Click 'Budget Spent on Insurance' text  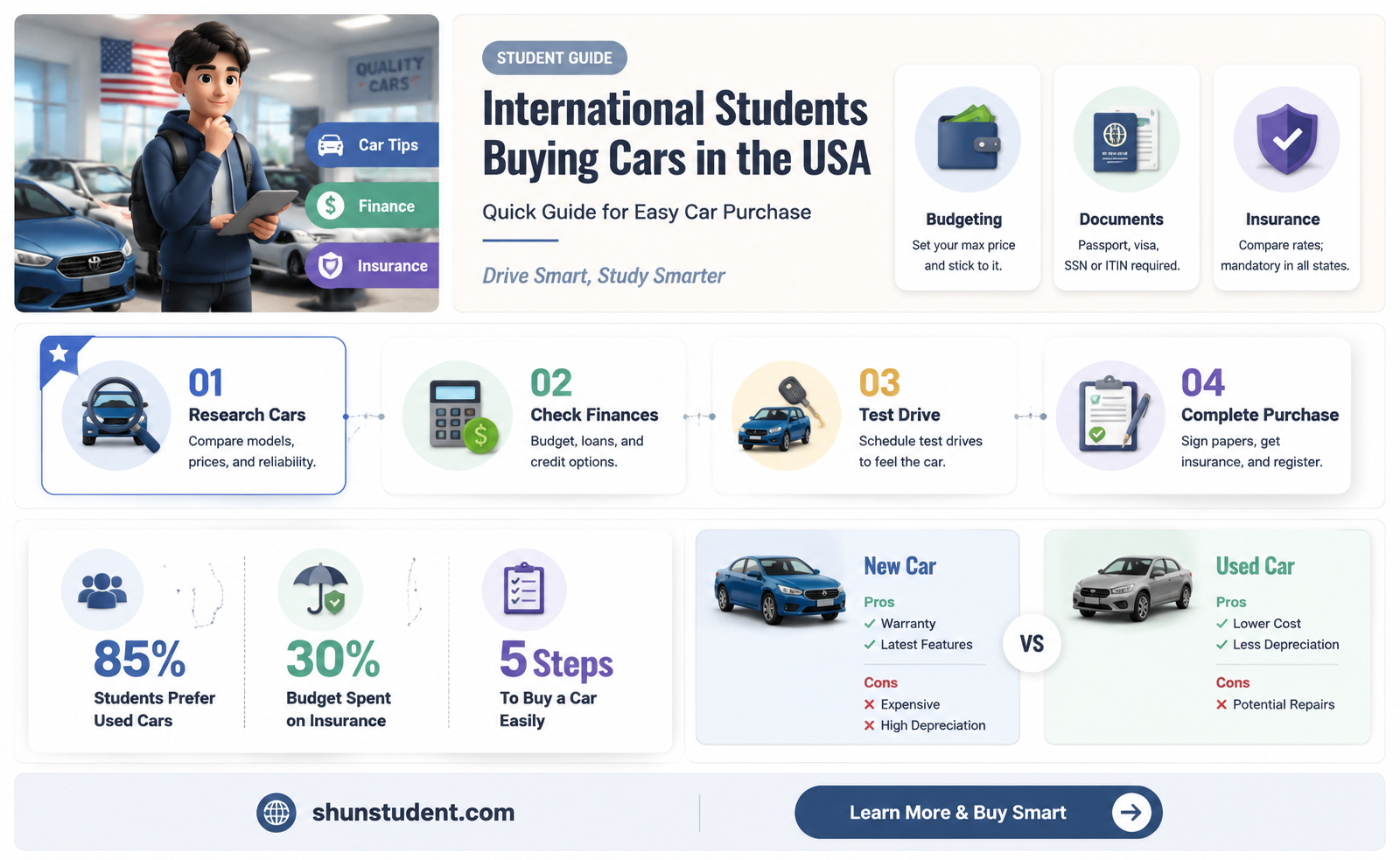click(339, 710)
